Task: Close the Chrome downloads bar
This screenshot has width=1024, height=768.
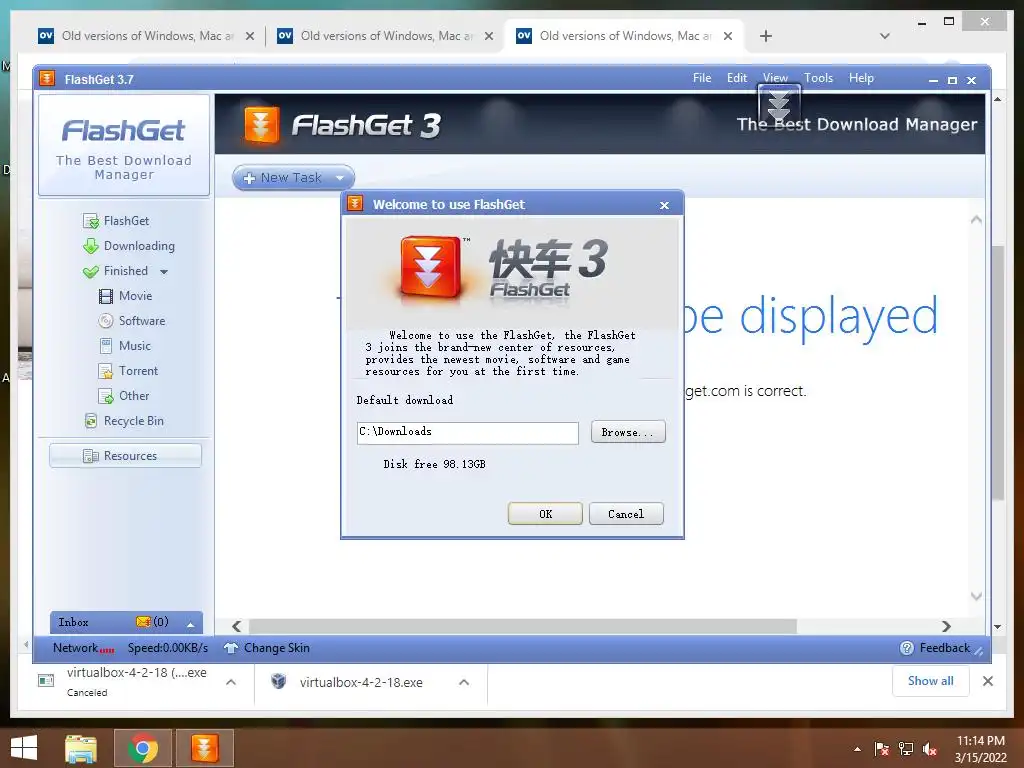Action: (988, 681)
